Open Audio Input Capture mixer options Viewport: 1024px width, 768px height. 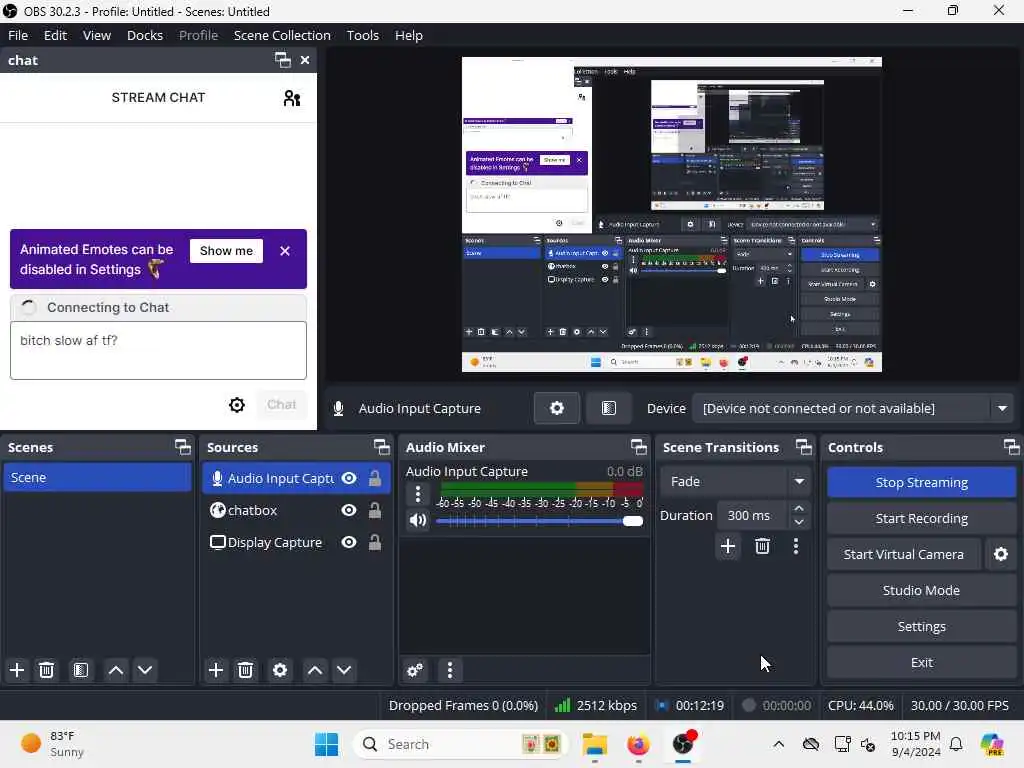418,494
